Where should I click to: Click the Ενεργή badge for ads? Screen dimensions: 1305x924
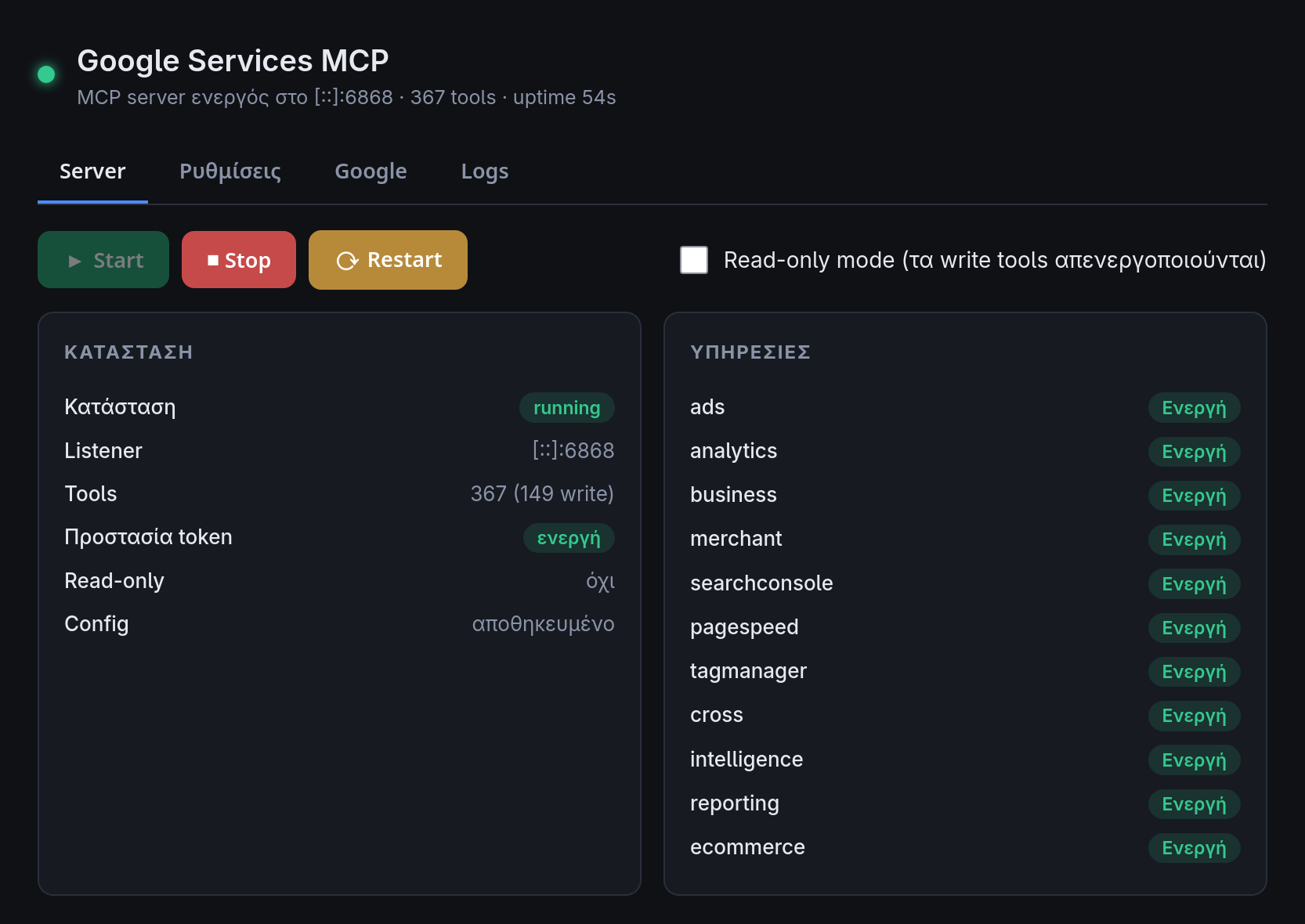click(1194, 407)
